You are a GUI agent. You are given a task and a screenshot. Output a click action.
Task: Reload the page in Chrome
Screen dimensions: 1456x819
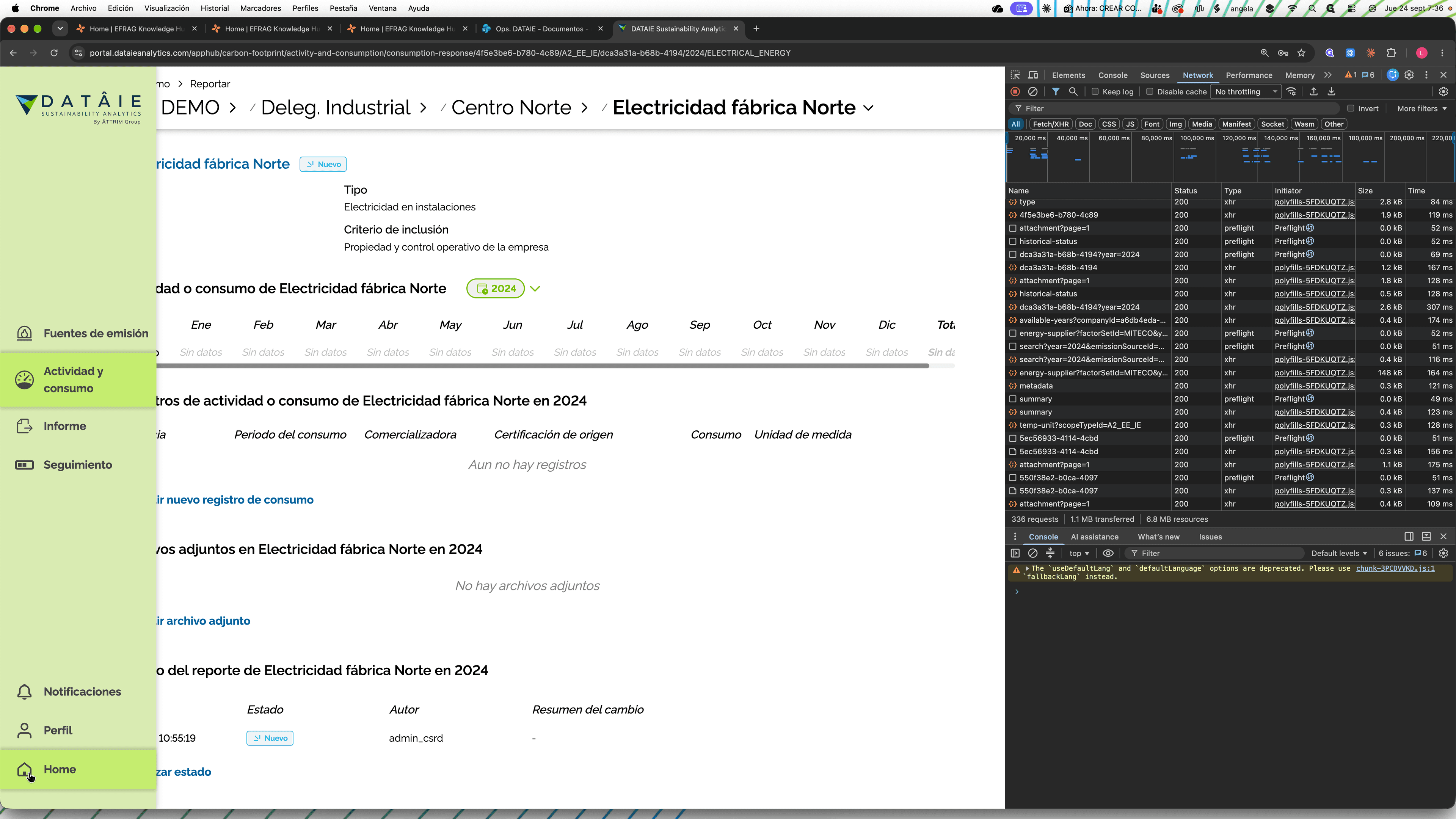coord(54,53)
